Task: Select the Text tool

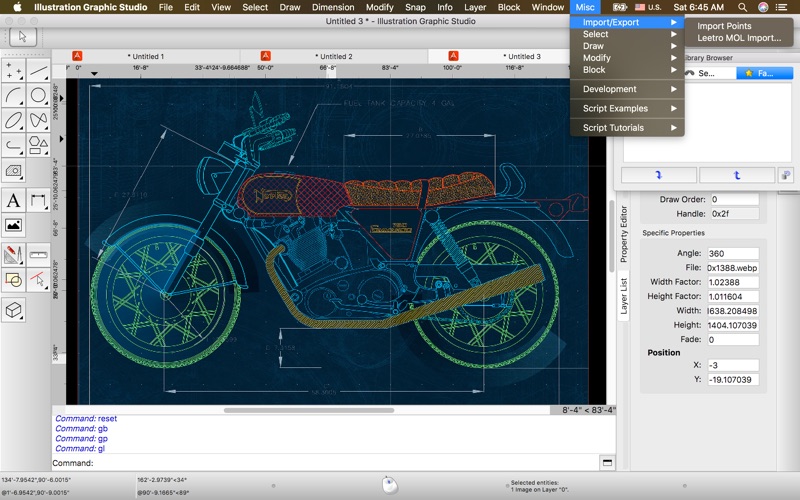Action: 13,201
